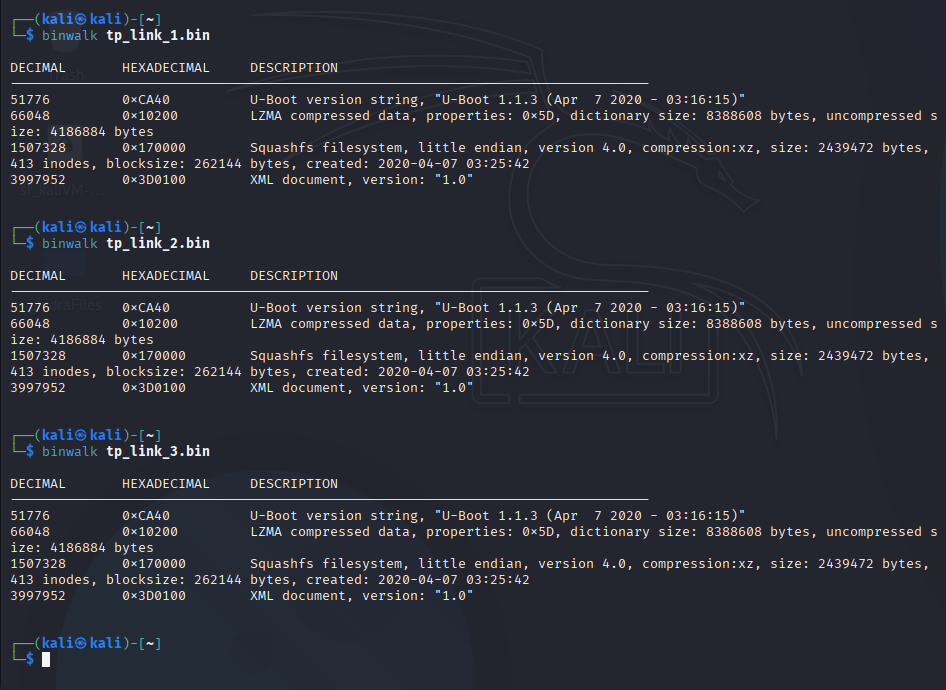Click "Squashfs filesystem" in tp_link_2.bin output
This screenshot has width=946, height=690.
[x=326, y=356]
